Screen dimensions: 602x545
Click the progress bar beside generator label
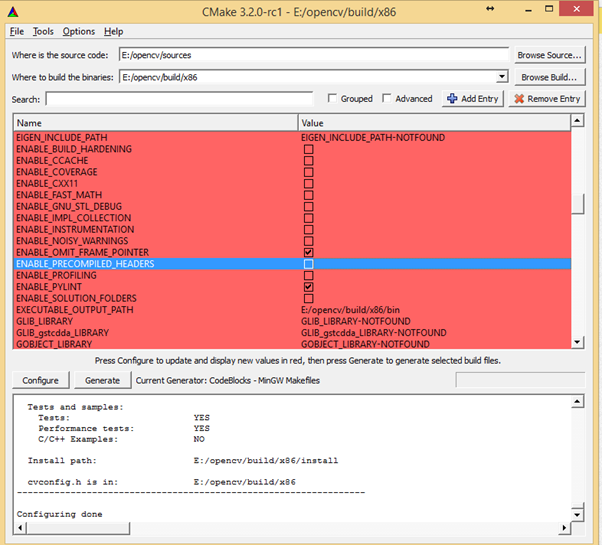[520, 380]
